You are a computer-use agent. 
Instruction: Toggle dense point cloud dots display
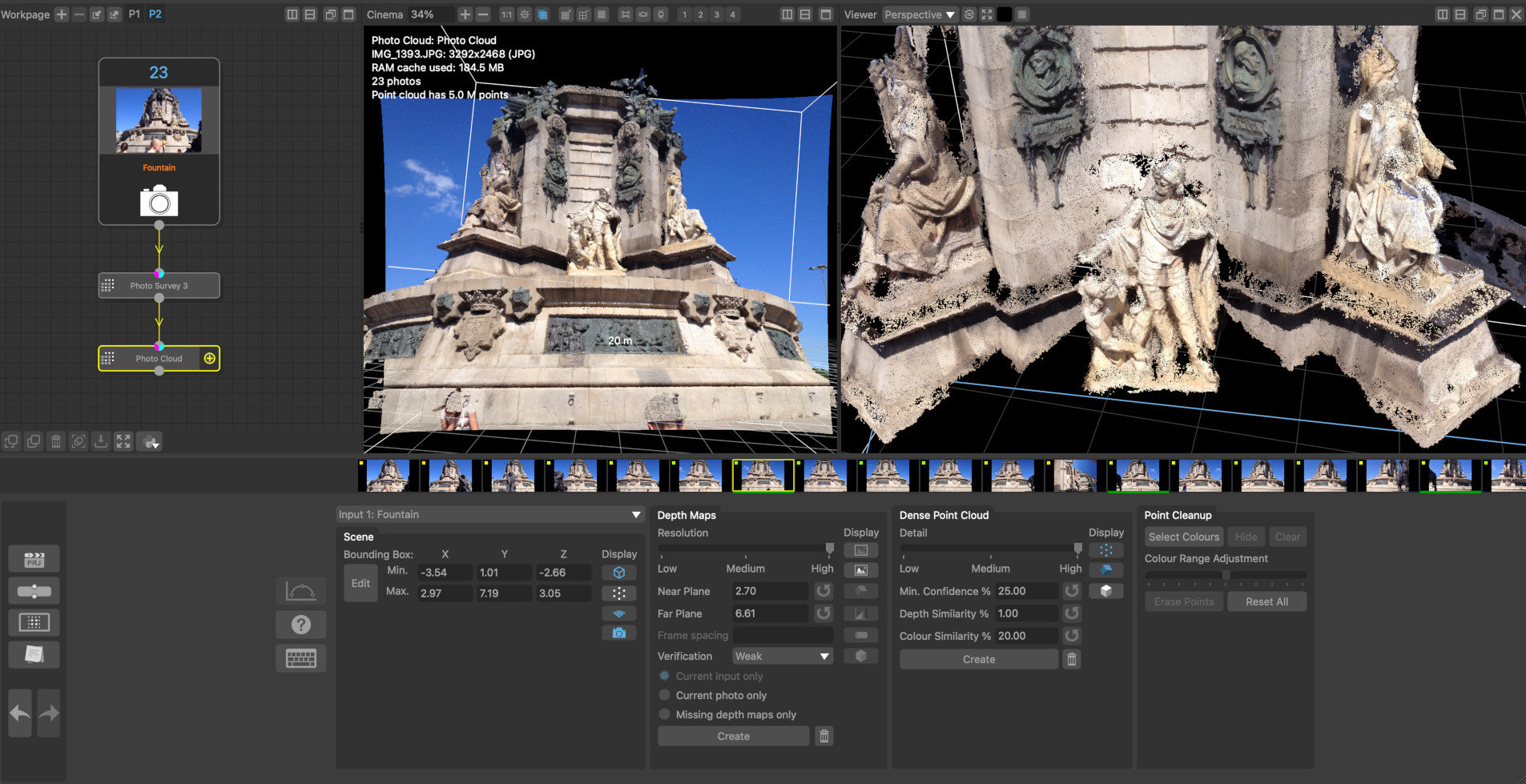click(1106, 550)
